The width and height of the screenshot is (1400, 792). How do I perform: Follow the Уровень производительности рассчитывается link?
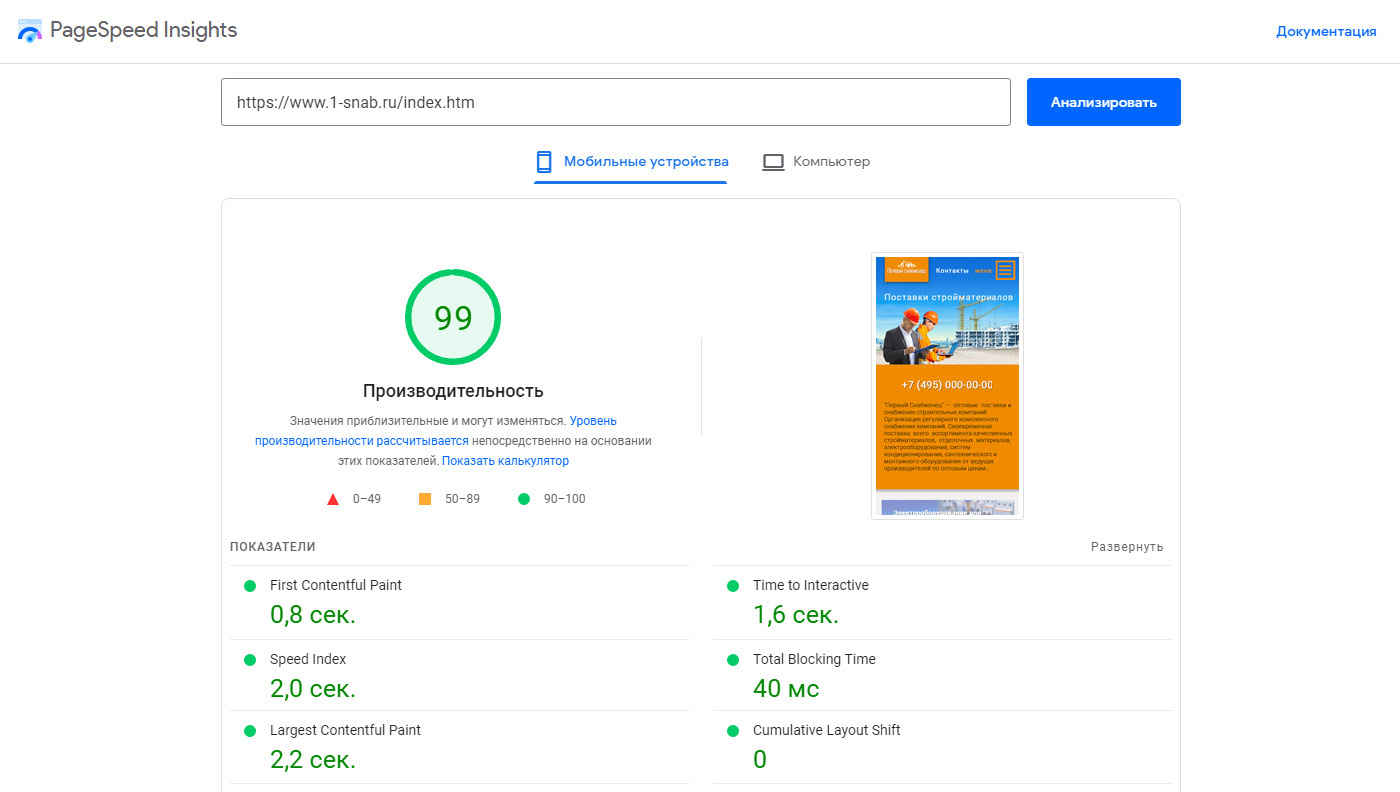(x=593, y=421)
